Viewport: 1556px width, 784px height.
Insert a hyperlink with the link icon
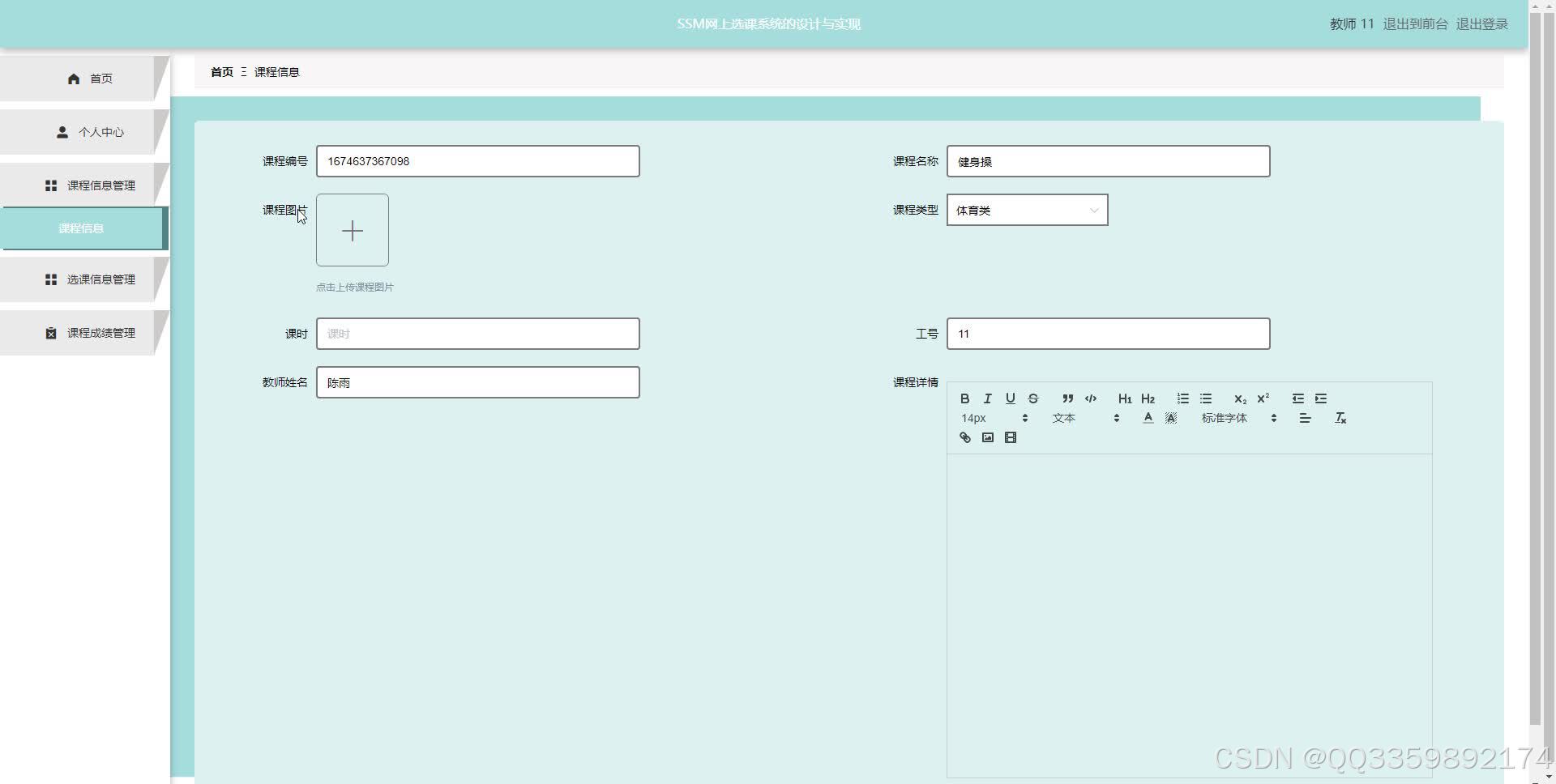pyautogui.click(x=964, y=437)
